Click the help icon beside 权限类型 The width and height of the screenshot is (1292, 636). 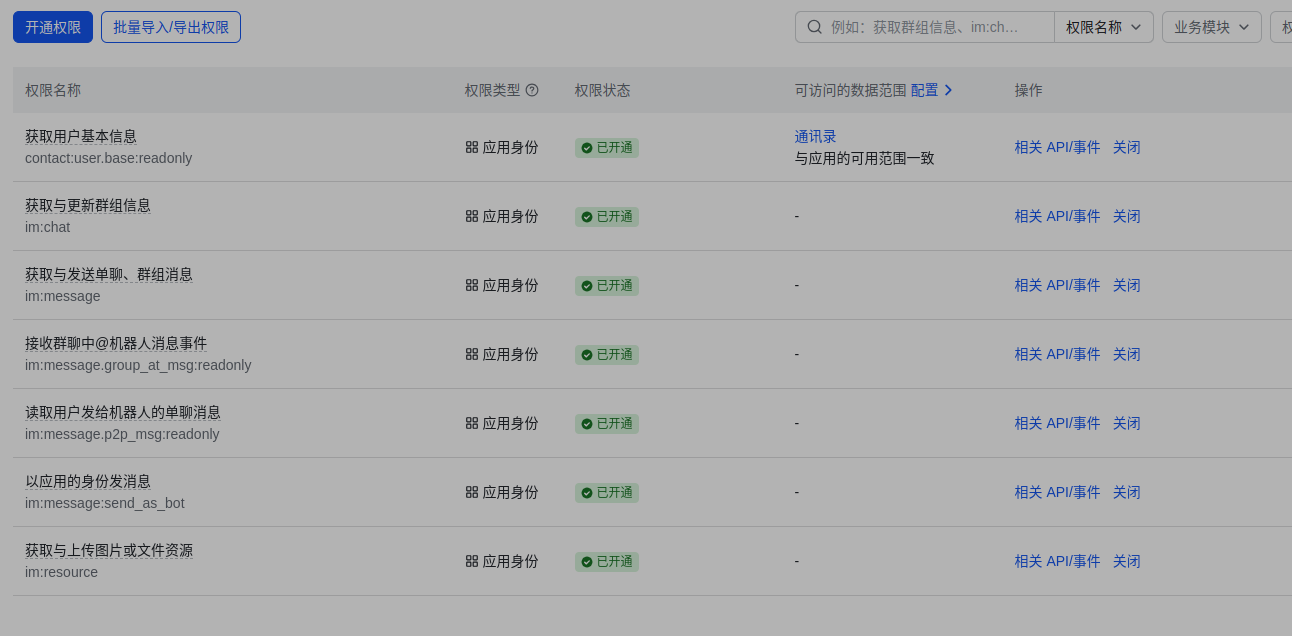coord(532,90)
